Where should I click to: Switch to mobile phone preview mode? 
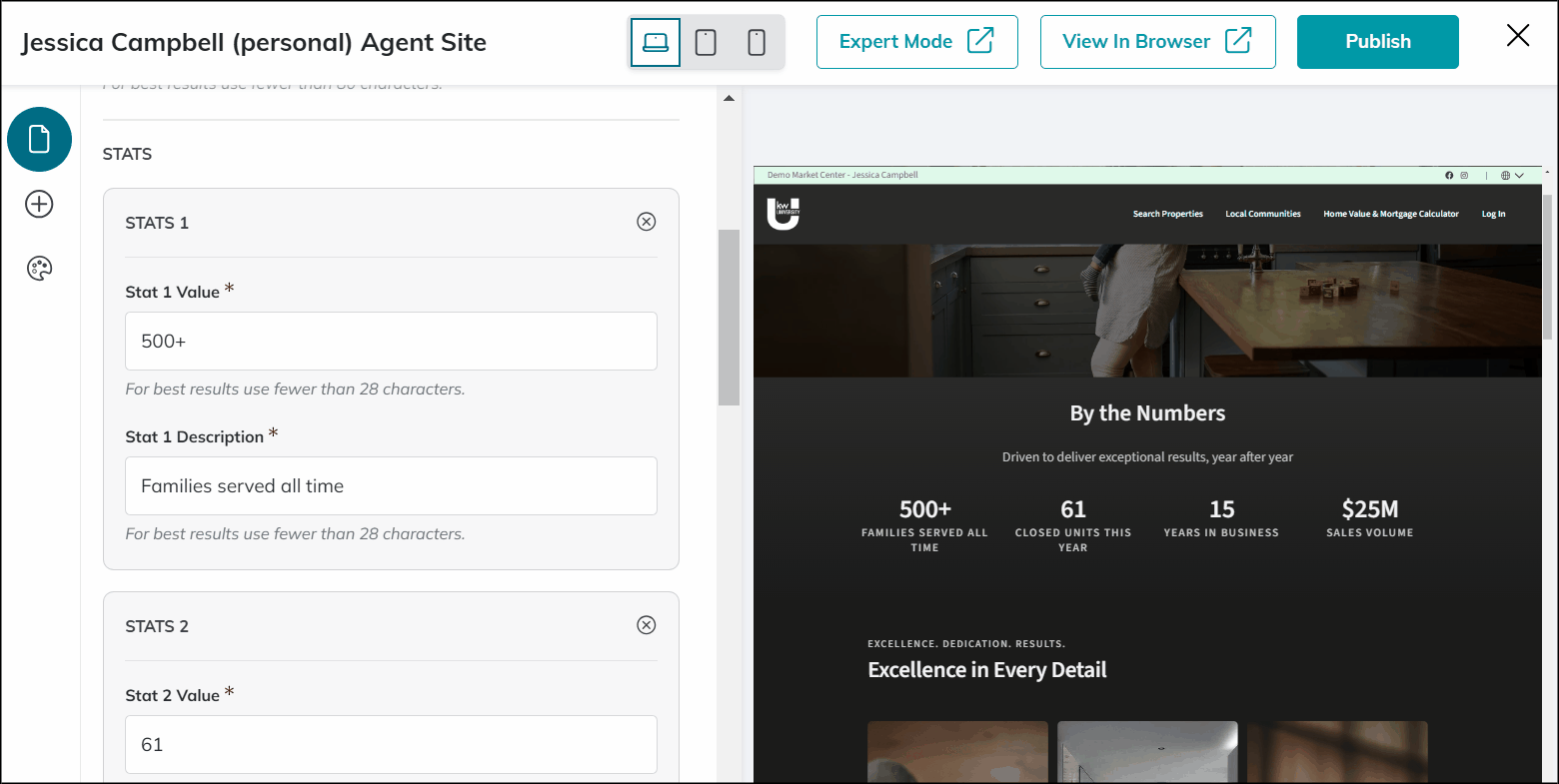tap(757, 42)
